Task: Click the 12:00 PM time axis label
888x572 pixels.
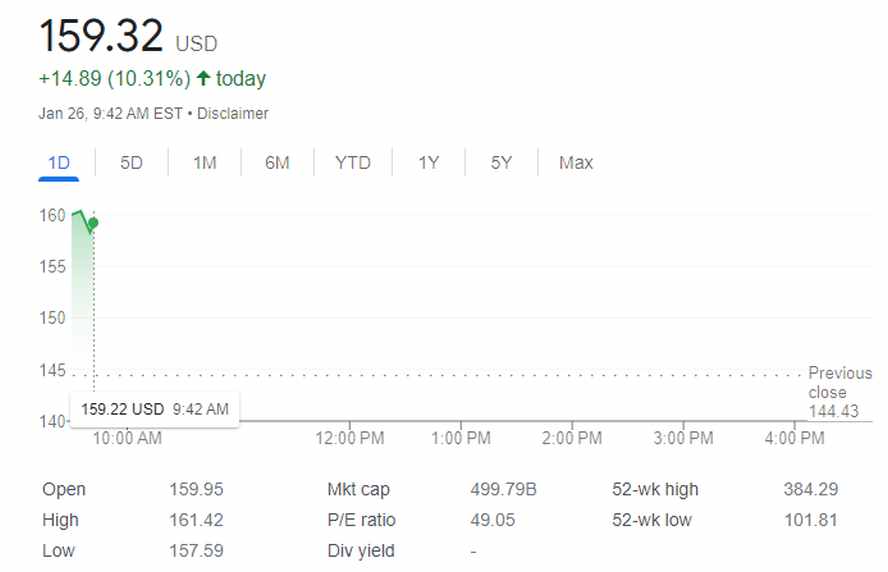Action: coord(349,438)
